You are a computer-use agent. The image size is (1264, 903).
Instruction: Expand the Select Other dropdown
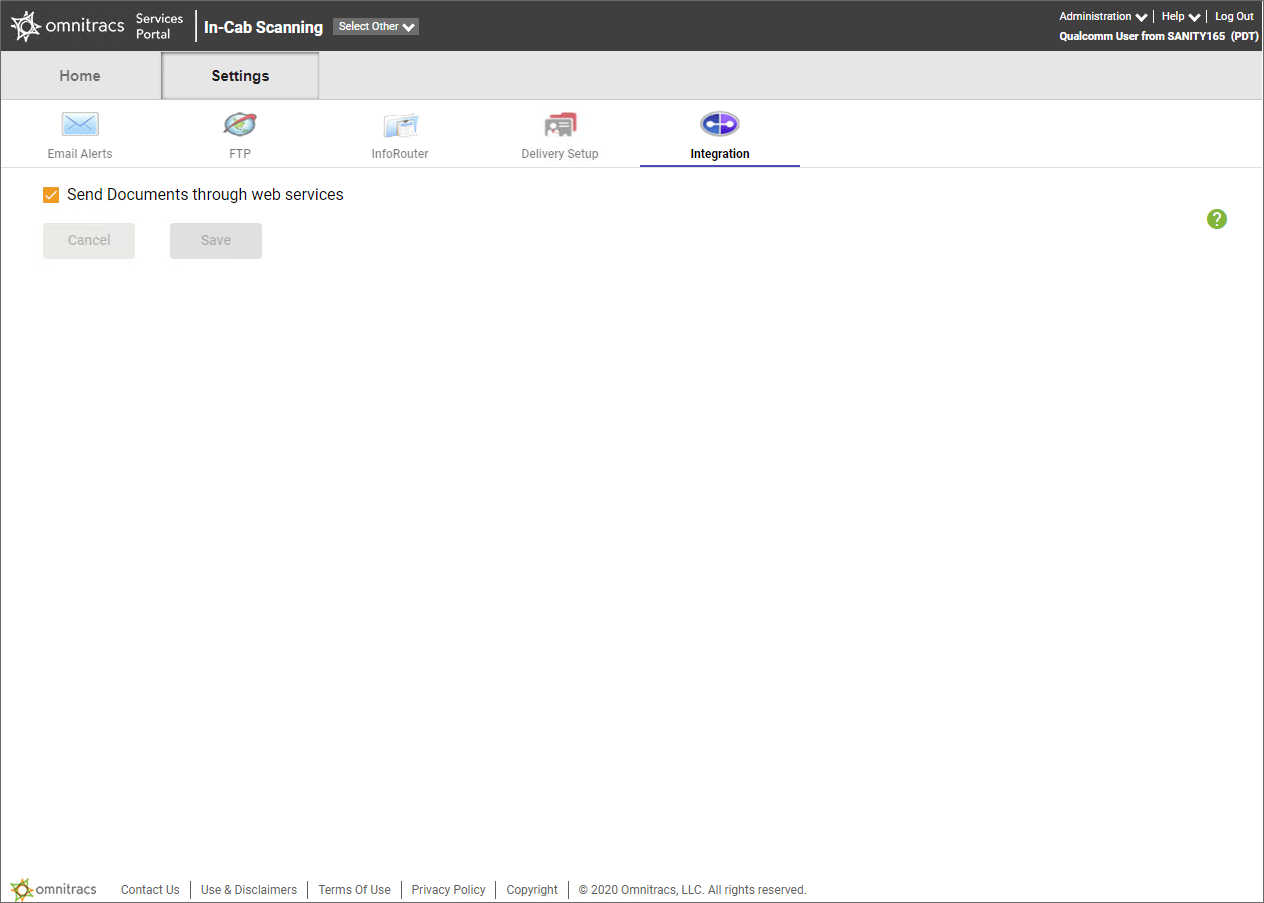[x=376, y=27]
